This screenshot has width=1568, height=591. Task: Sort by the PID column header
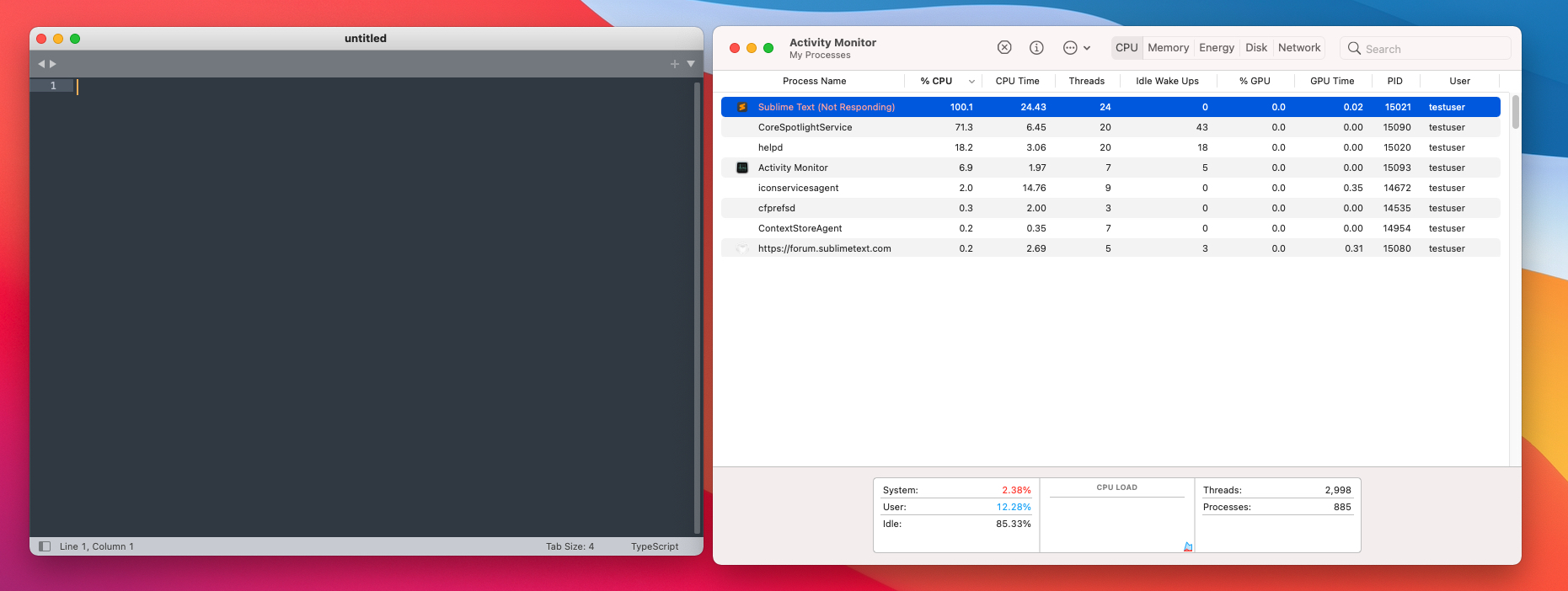[x=1395, y=81]
